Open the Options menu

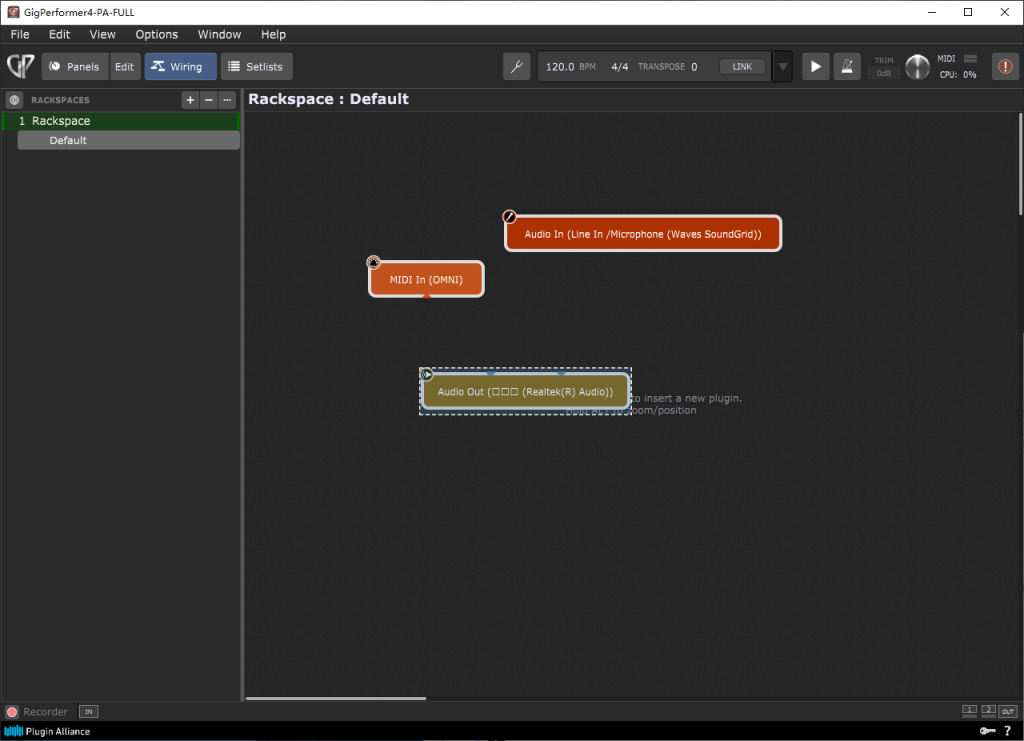coord(157,35)
